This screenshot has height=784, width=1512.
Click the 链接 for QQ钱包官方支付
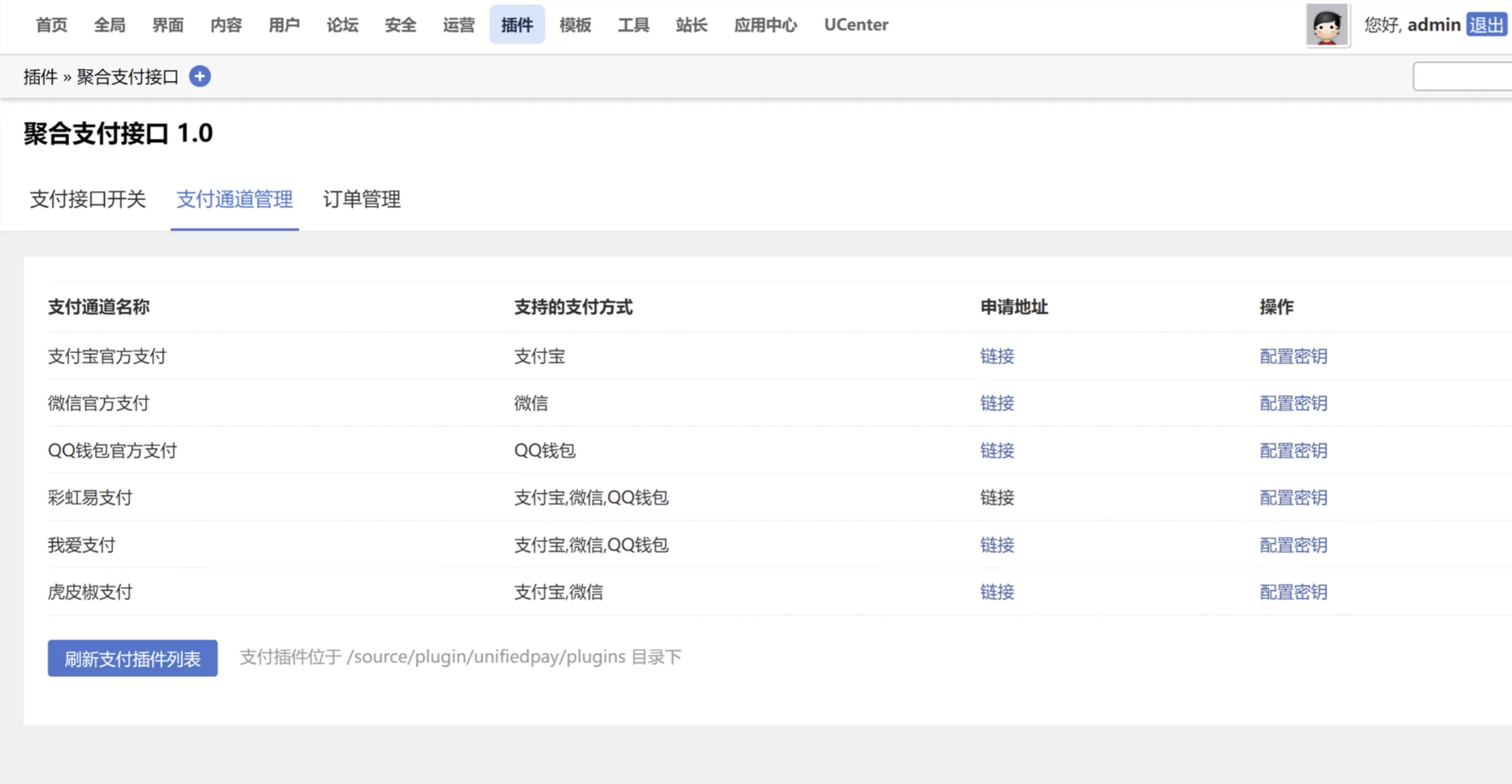(997, 451)
